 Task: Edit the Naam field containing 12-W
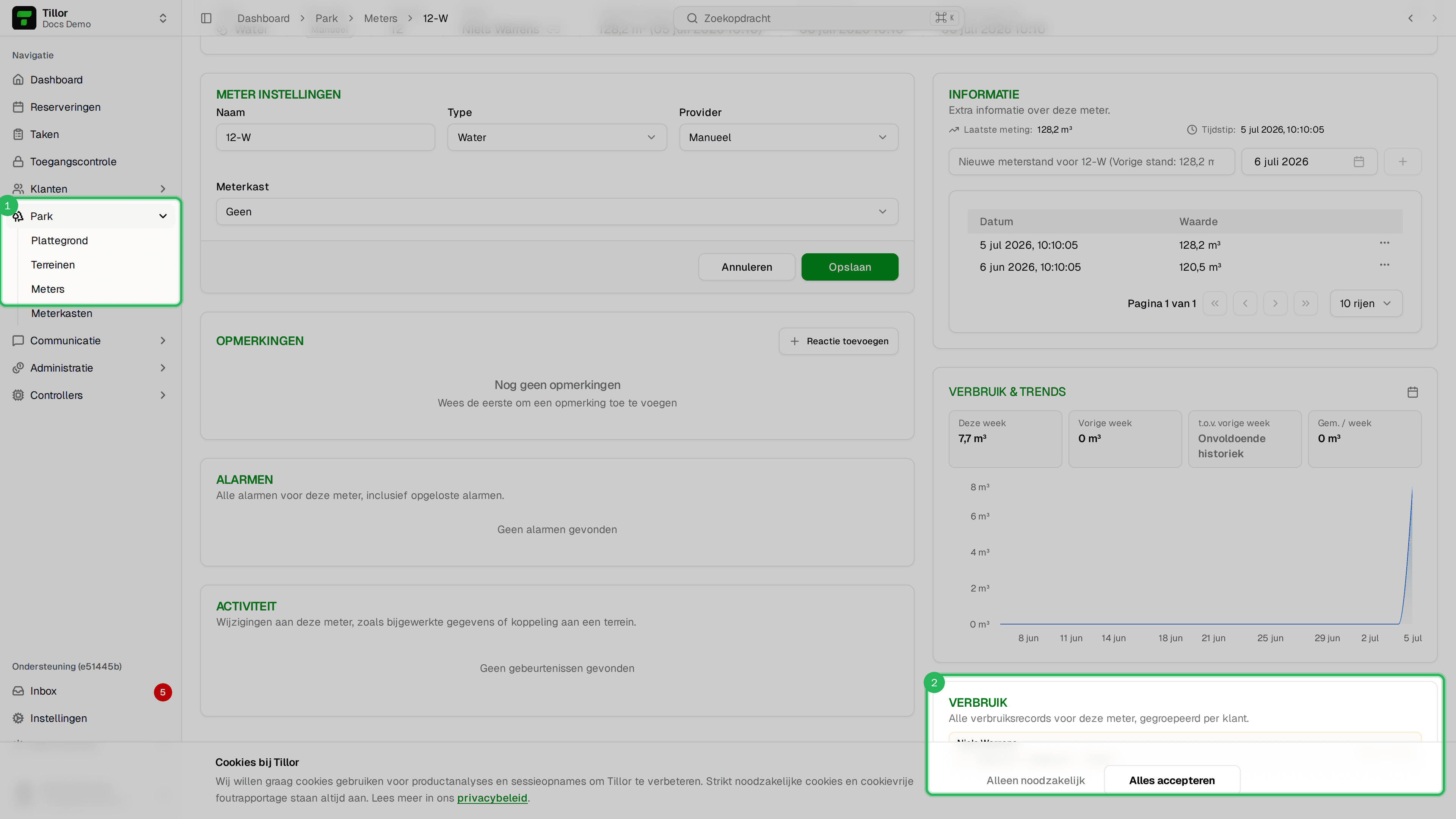[326, 137]
